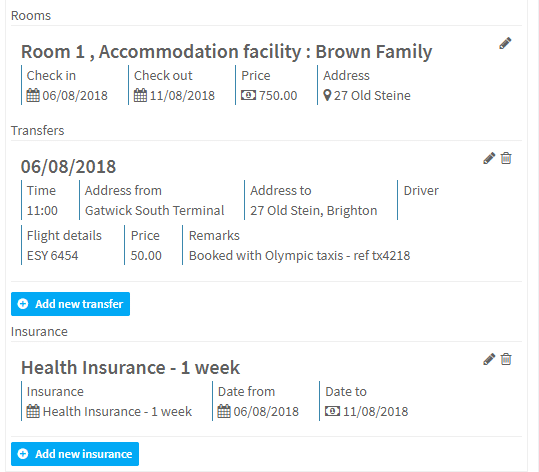Delete the 06/08/2018 transfer using trash icon

click(x=506, y=158)
